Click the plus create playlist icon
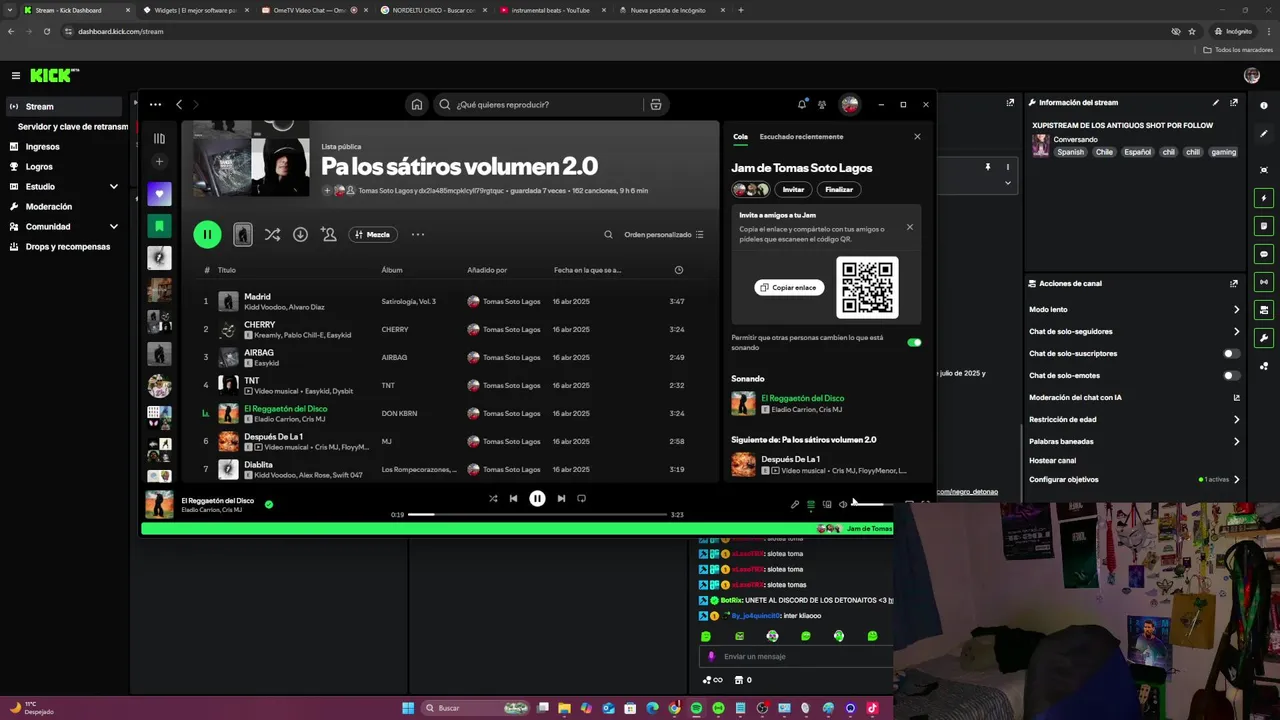 (159, 161)
